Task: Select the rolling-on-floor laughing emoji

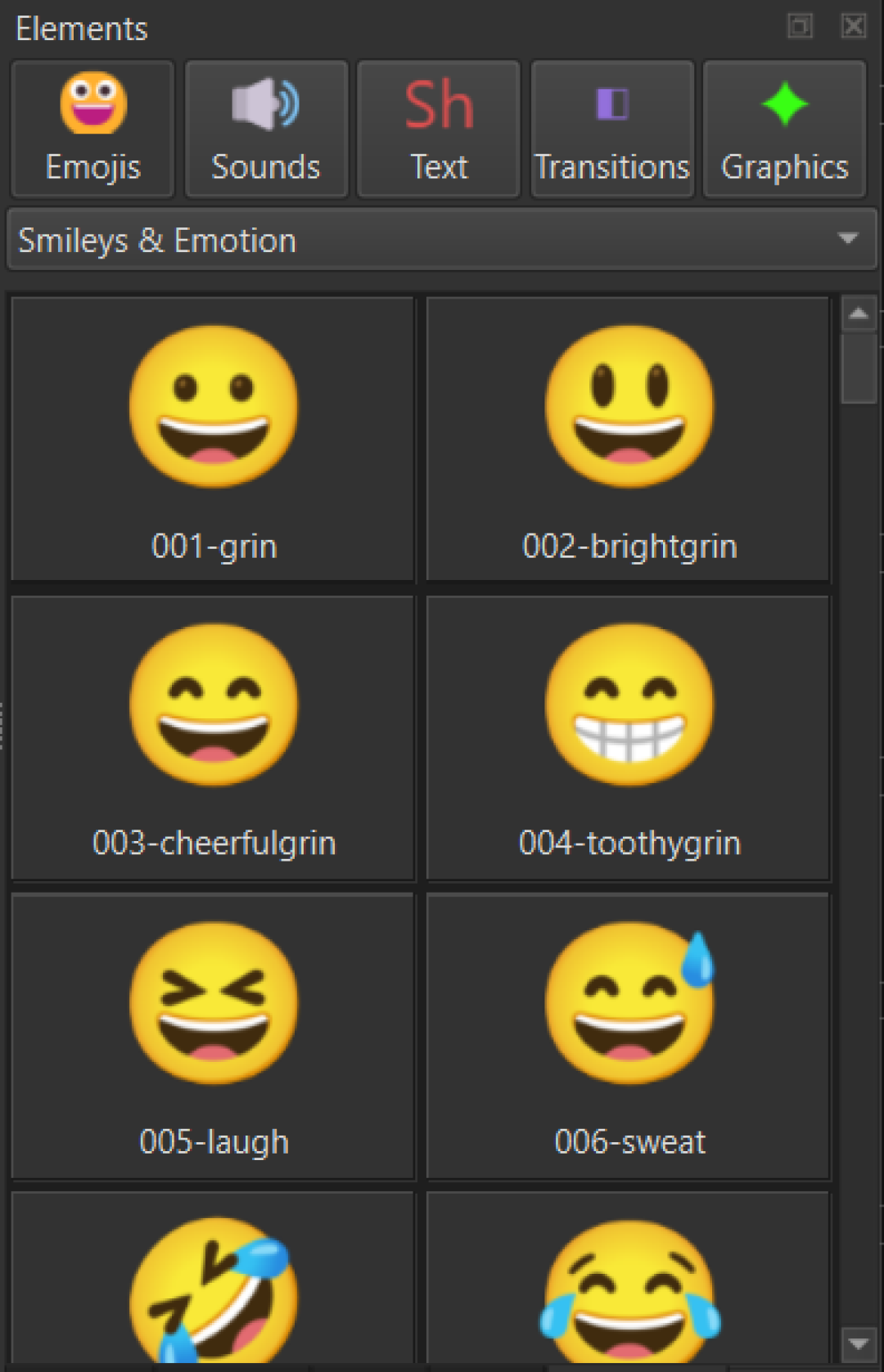Action: (213, 1279)
